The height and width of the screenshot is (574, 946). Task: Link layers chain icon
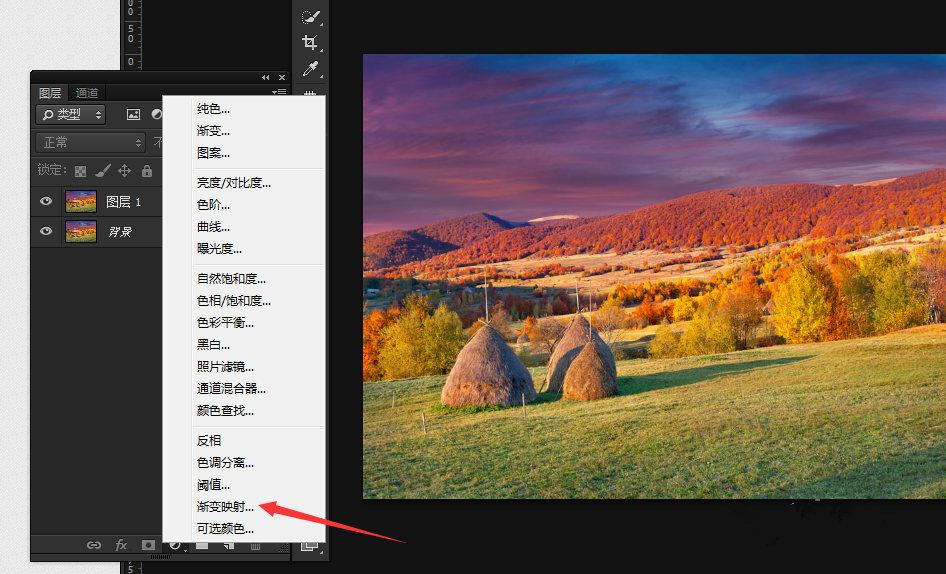tap(94, 545)
